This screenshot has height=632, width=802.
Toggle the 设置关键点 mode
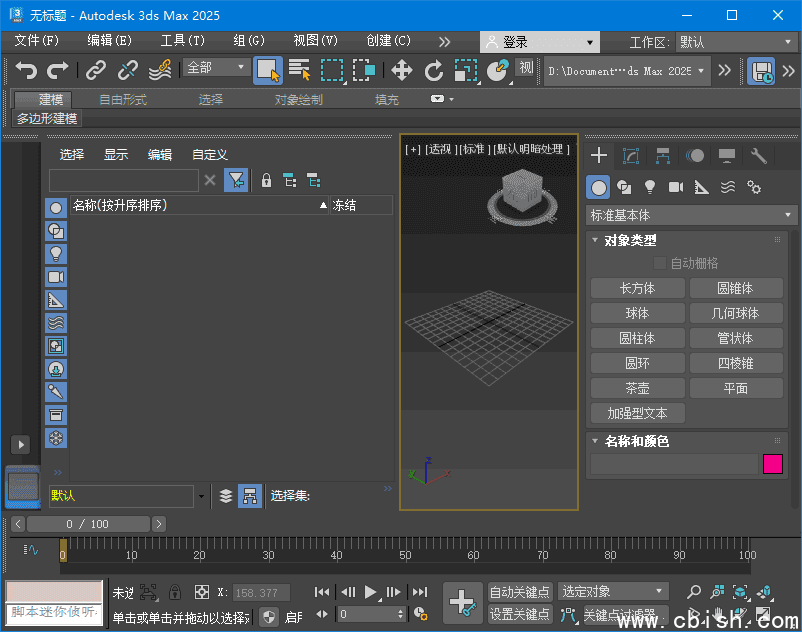click(520, 613)
